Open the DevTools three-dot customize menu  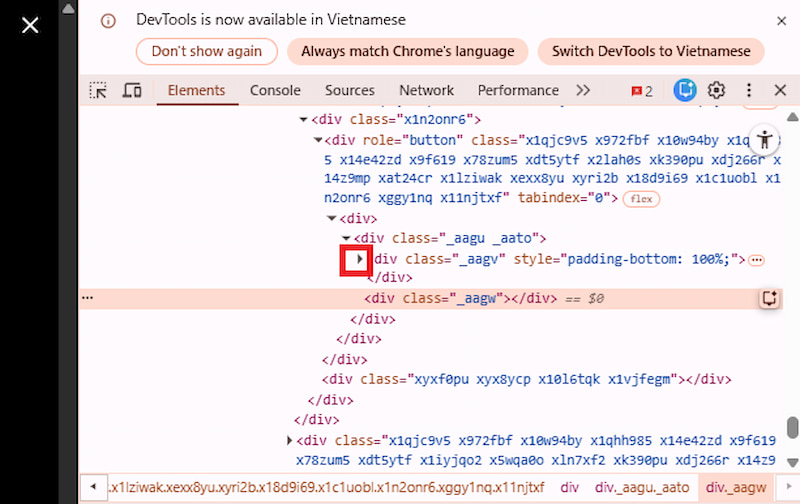click(x=748, y=90)
